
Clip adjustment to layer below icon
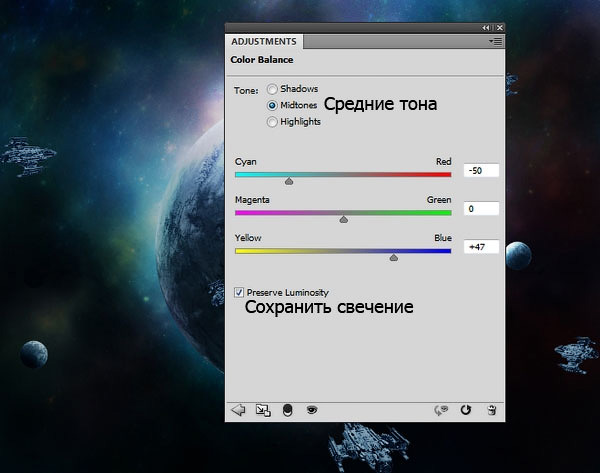click(287, 409)
